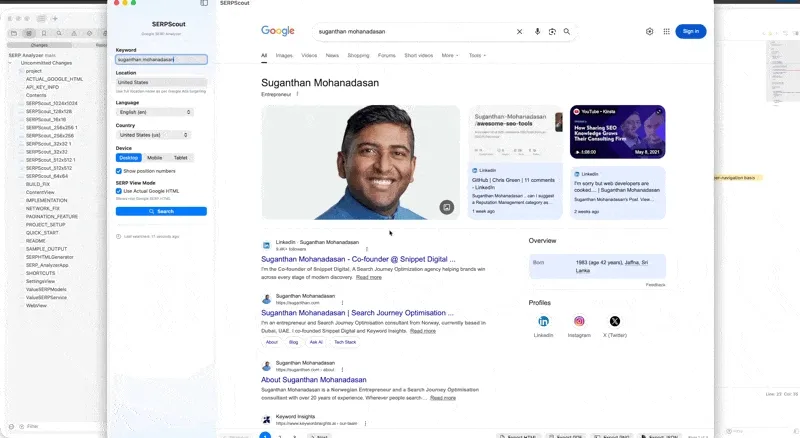Open Google quick settings gear icon

(649, 32)
